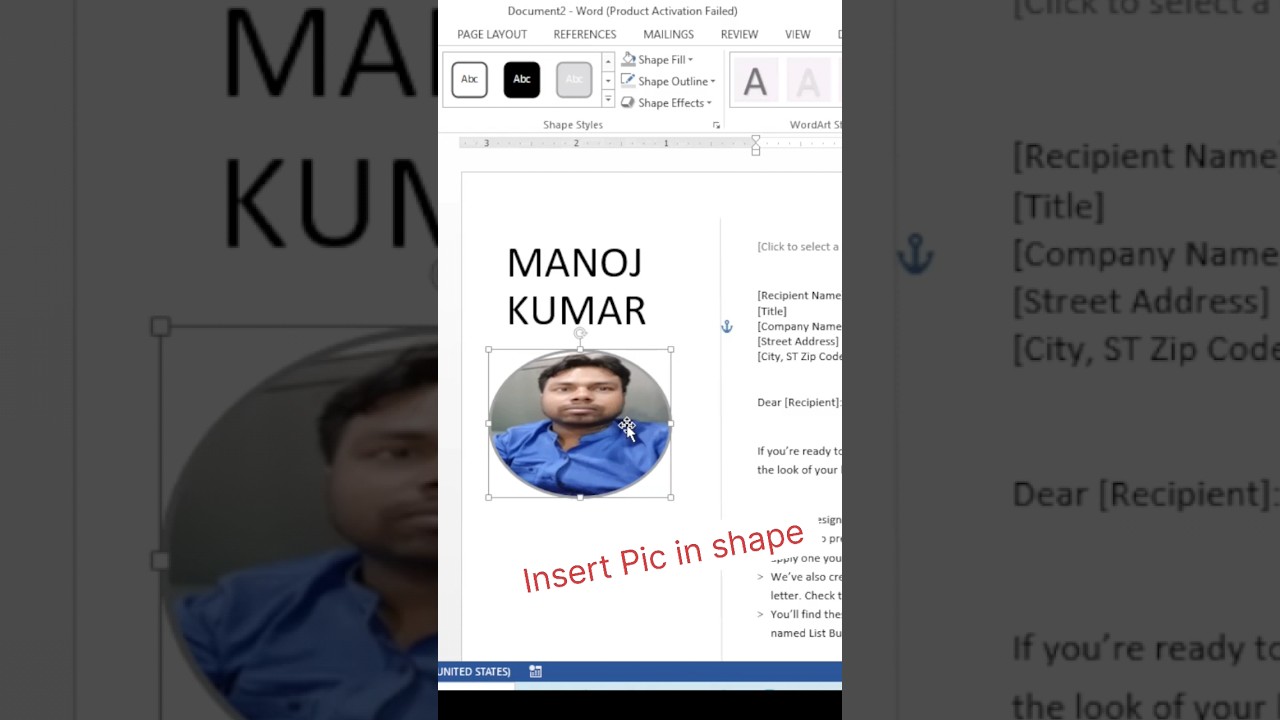Click the date placeholder [Click to select a
The width and height of the screenshot is (1280, 720).
click(798, 246)
